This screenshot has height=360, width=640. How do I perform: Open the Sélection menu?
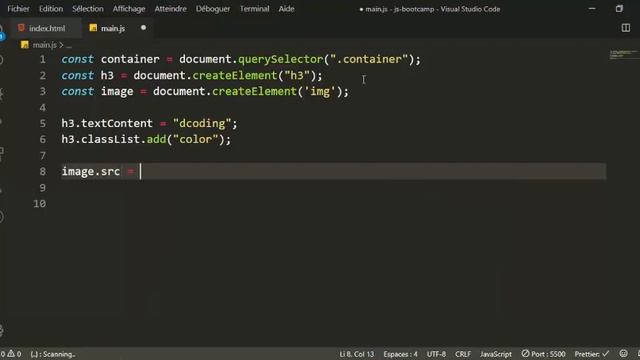[88, 9]
